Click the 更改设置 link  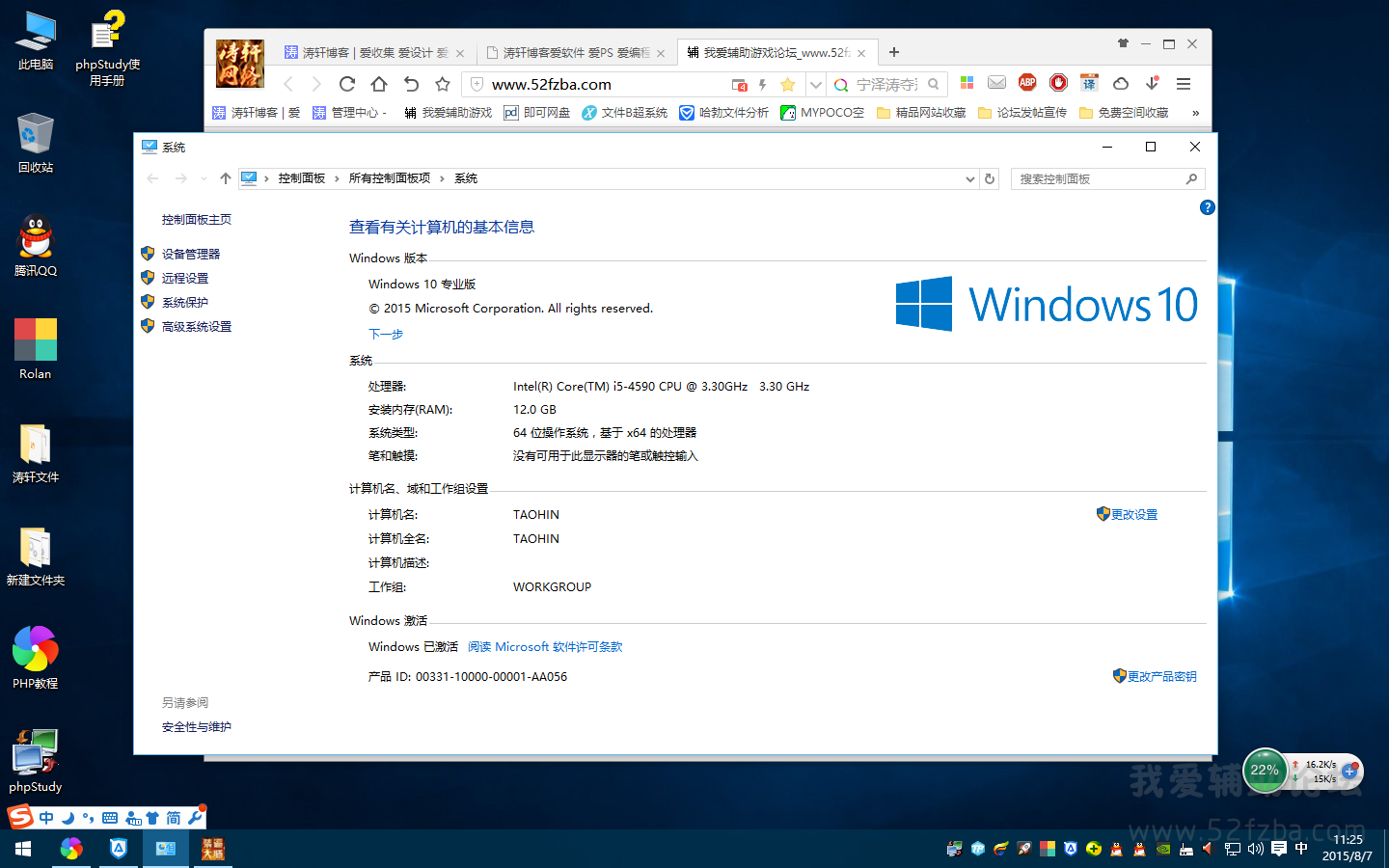click(x=1134, y=514)
